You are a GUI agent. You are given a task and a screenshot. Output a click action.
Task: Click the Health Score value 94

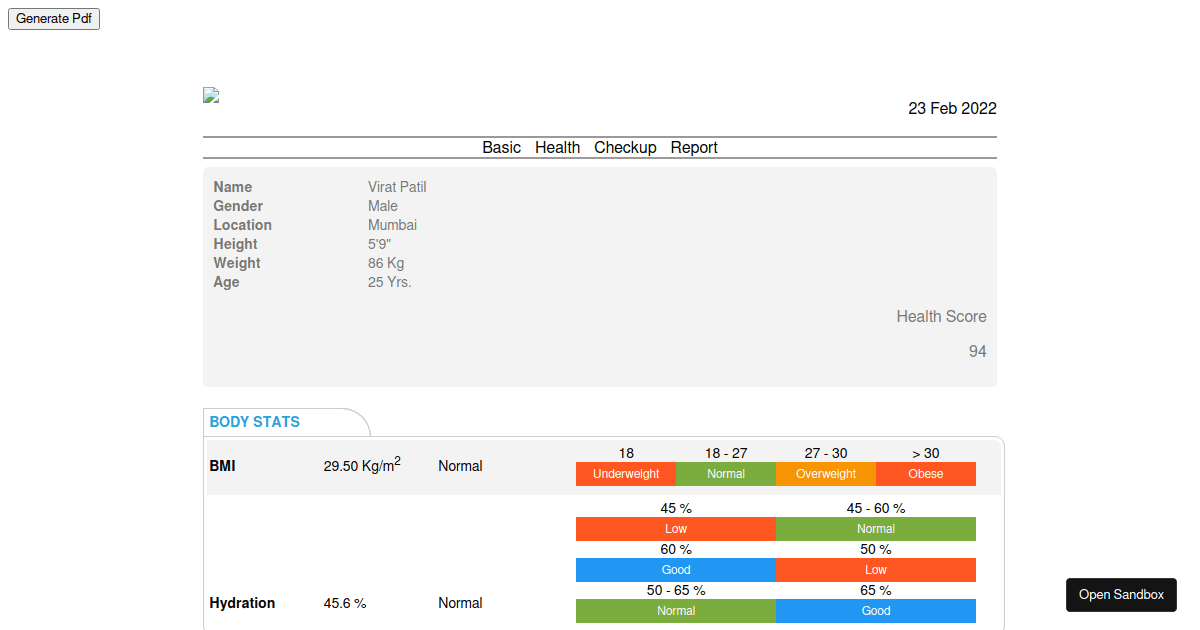[x=977, y=352]
